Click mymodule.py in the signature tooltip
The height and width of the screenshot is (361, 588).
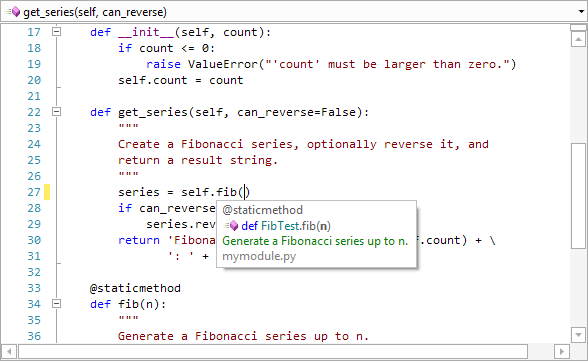(x=259, y=256)
